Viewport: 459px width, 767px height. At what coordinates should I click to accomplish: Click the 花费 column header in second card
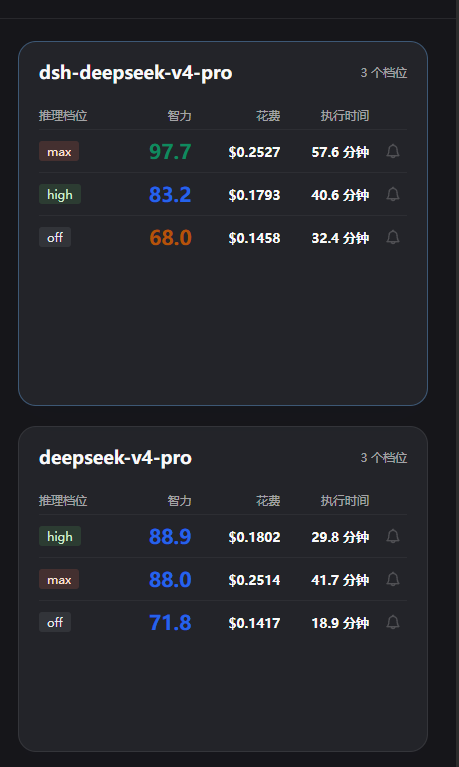[268, 501]
